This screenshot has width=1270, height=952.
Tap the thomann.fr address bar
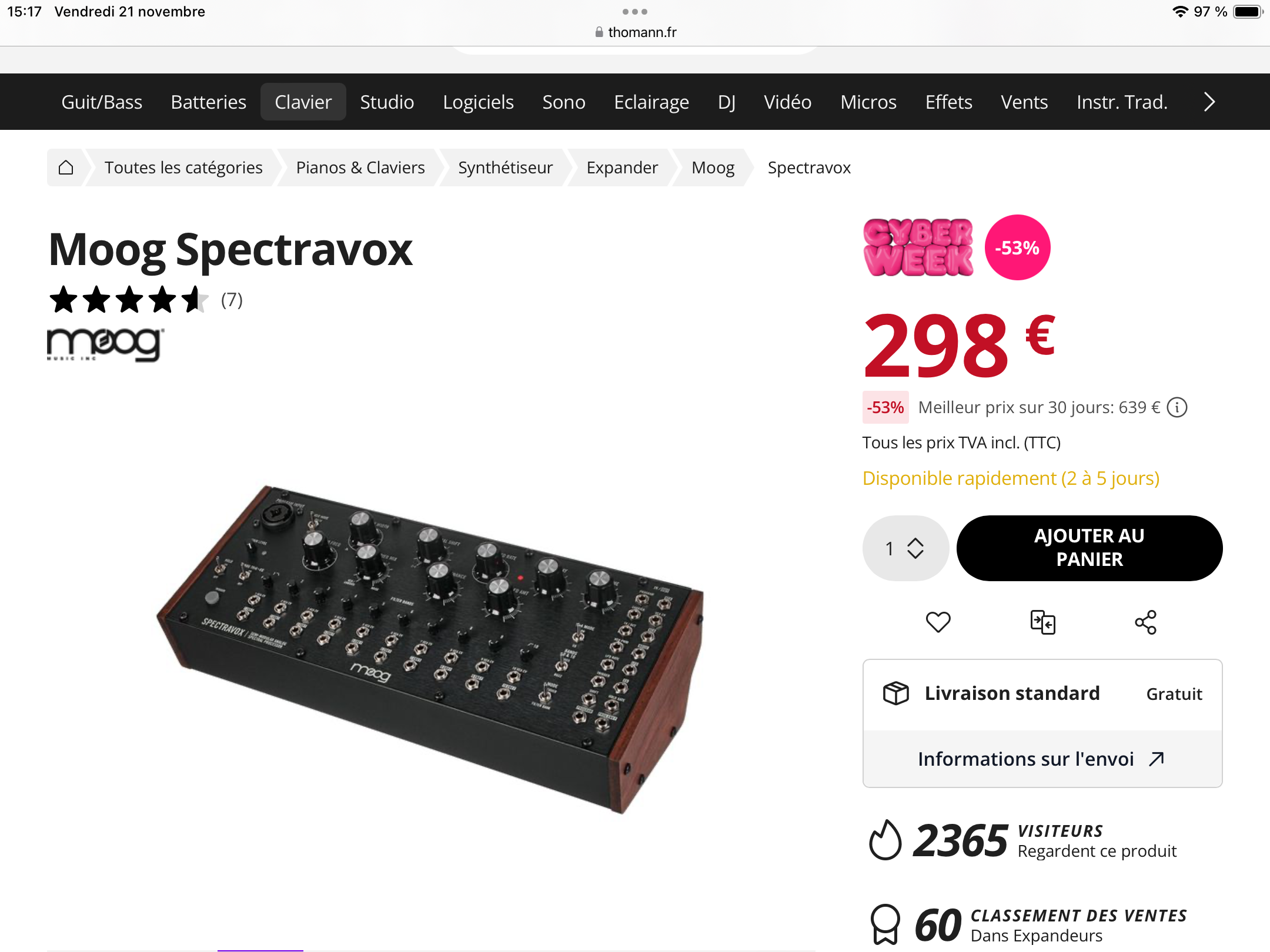tap(635, 32)
